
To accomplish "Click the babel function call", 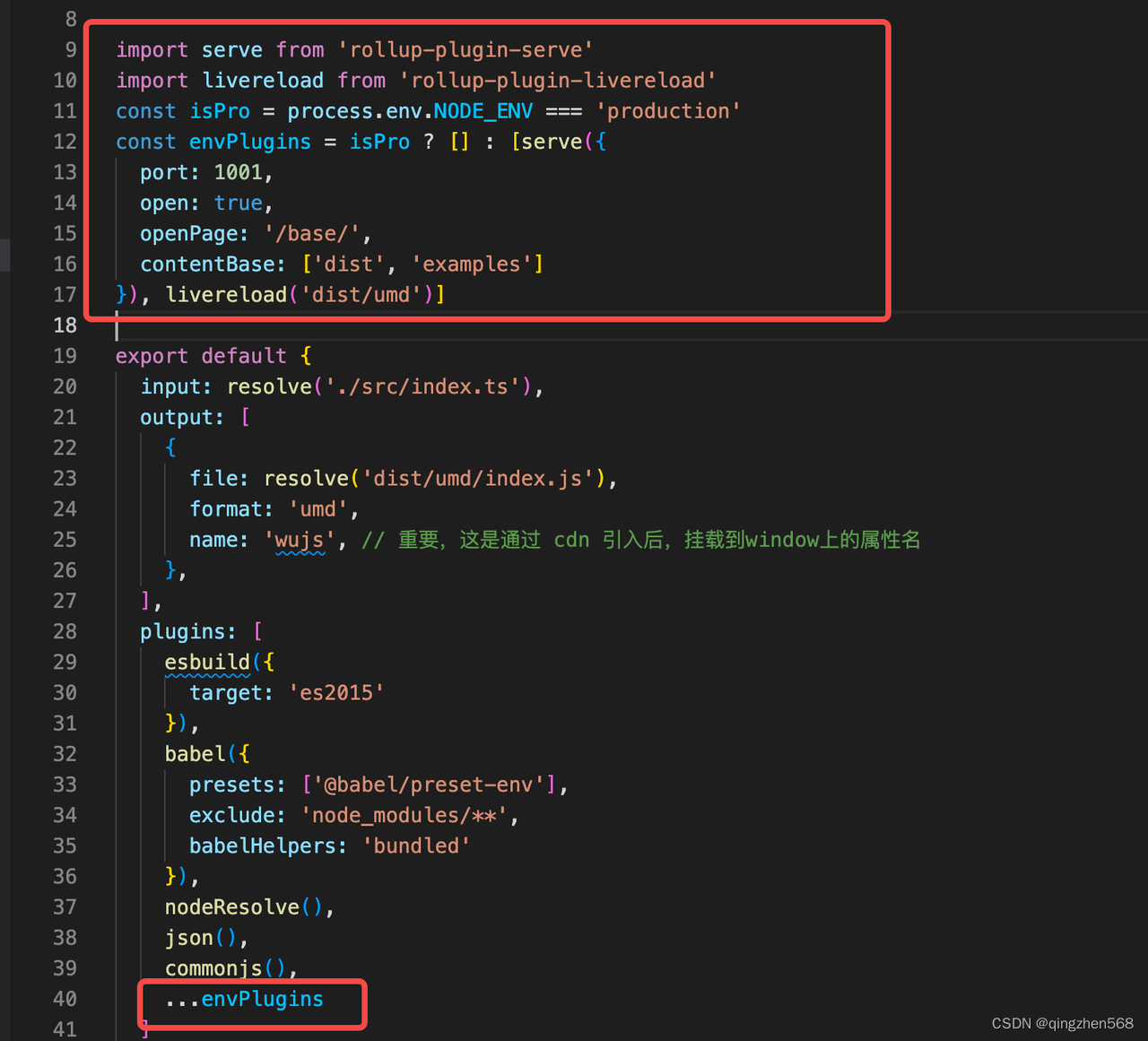I will click(x=195, y=754).
